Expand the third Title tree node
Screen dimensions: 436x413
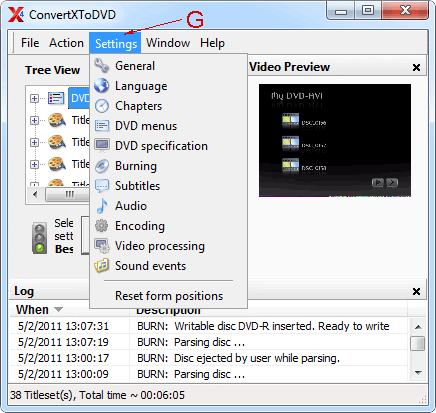[x=34, y=164]
